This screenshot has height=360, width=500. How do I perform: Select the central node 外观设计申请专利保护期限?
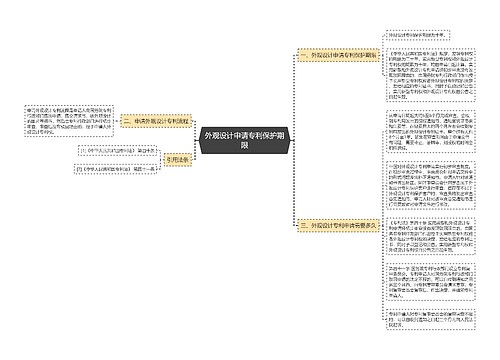tap(244, 140)
